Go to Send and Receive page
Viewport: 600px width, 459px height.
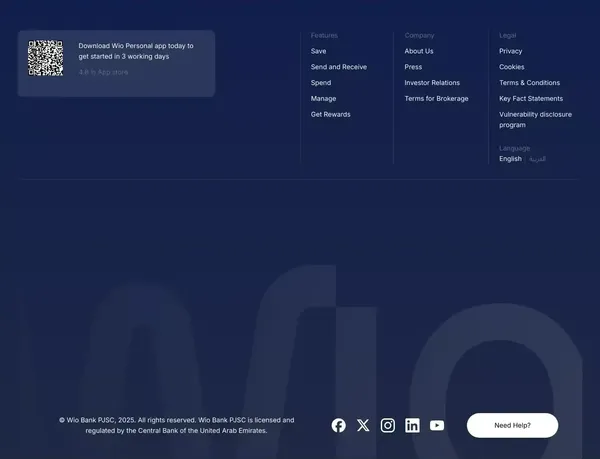(339, 67)
